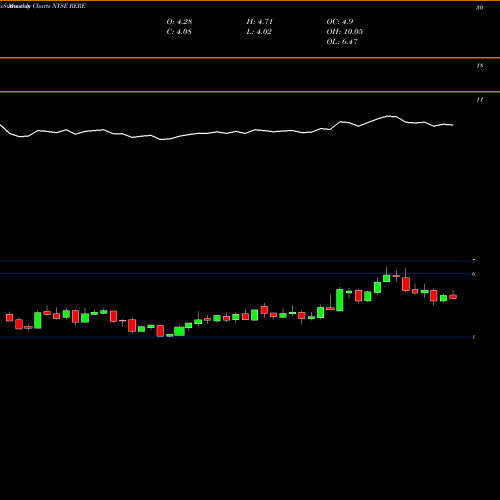This screenshot has width=500, height=500.
Task: Click the 18 price axis label
Action: pos(479,66)
